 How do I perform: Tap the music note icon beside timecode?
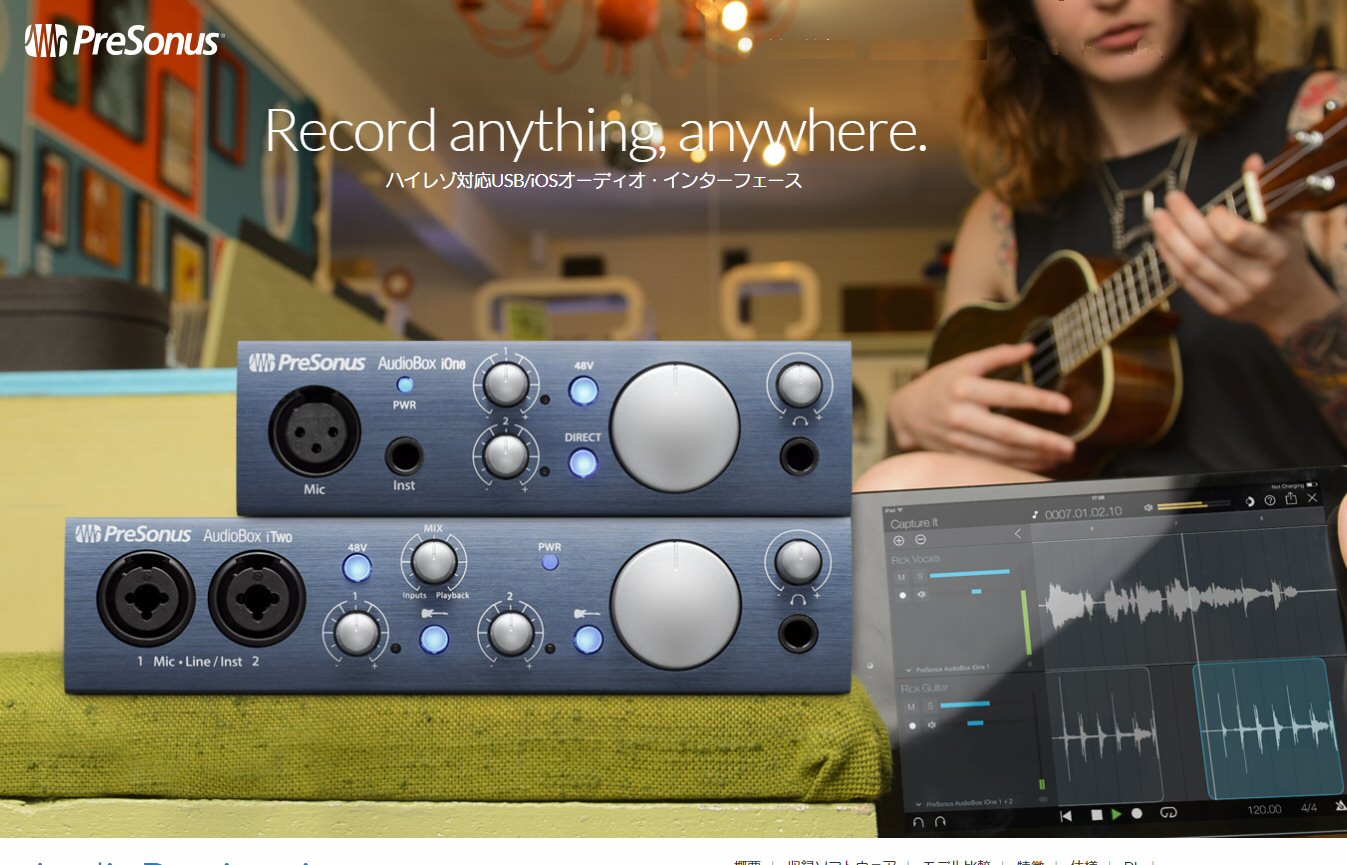click(x=1035, y=515)
